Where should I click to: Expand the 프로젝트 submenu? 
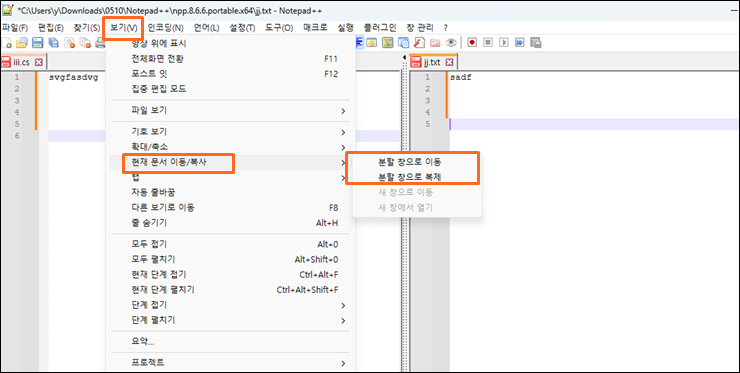pyautogui.click(x=230, y=363)
